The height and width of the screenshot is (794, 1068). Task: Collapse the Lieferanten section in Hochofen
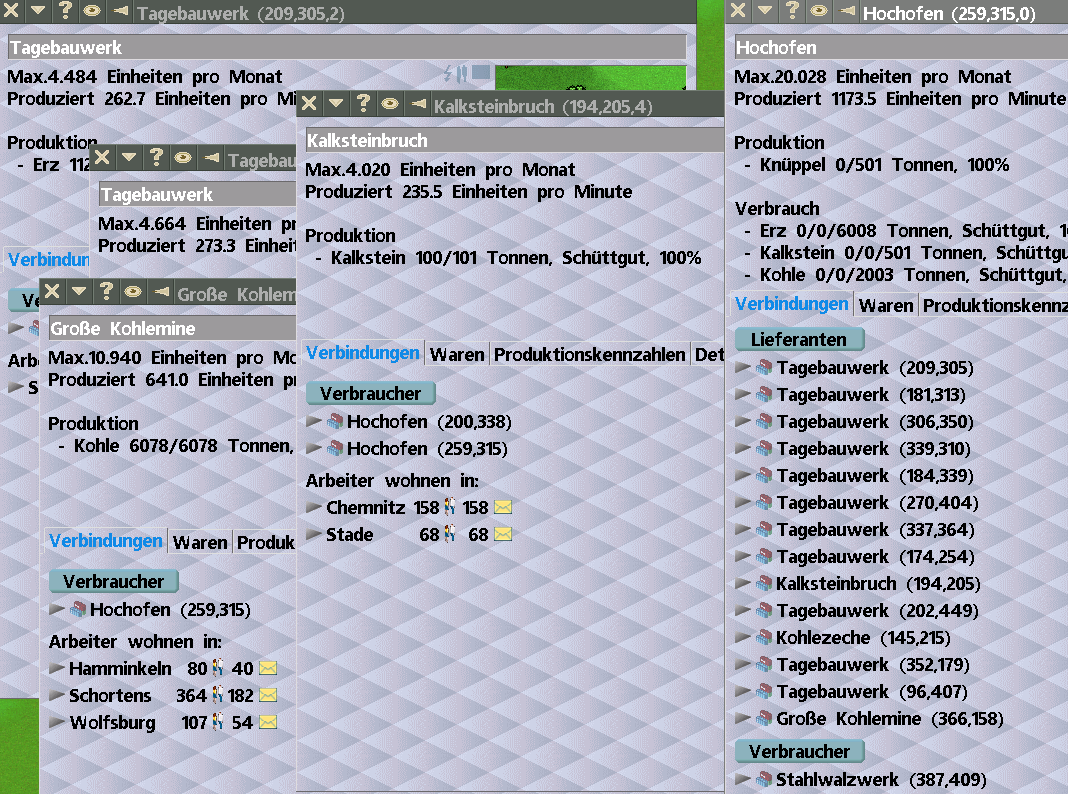798,340
